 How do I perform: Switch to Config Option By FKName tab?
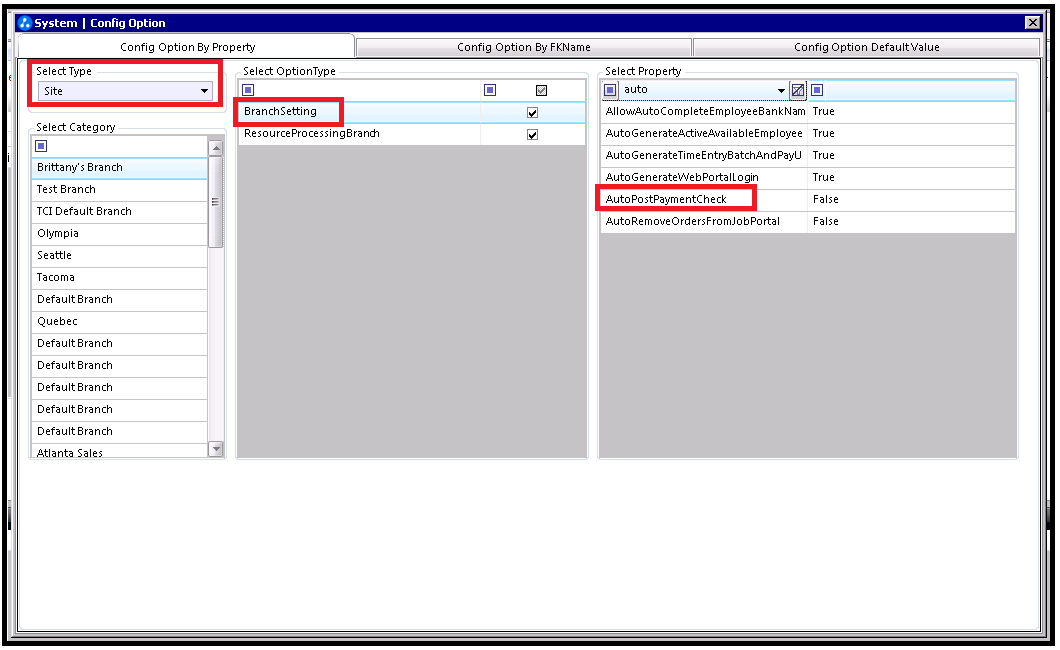tap(523, 47)
